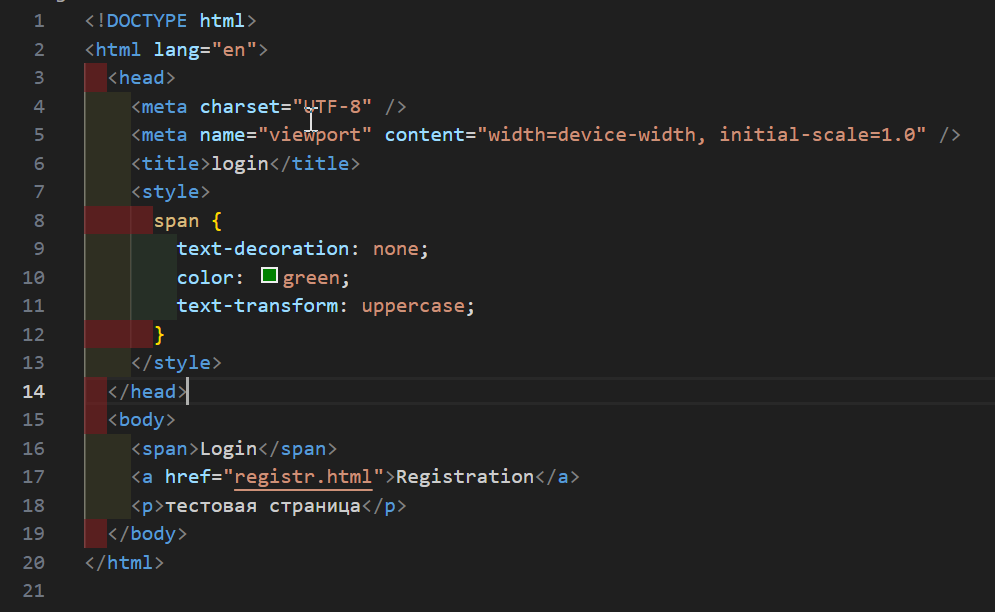Click the "viewport" meta name value

pyautogui.click(x=315, y=135)
